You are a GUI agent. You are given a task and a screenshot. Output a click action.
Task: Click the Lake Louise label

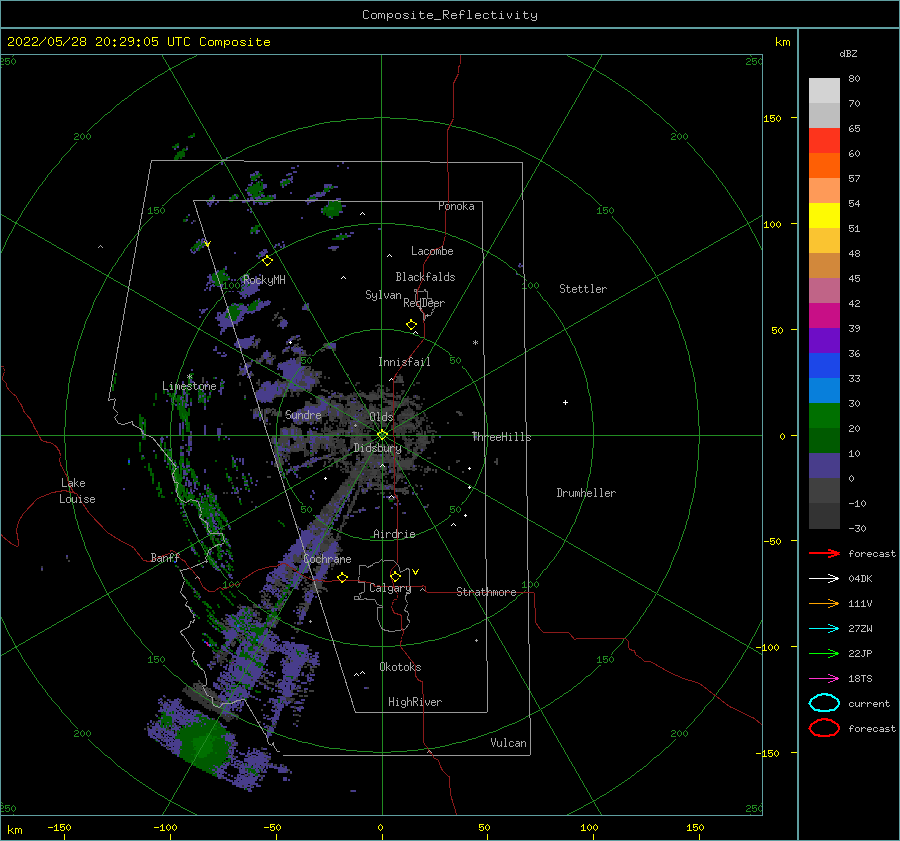[x=77, y=491]
